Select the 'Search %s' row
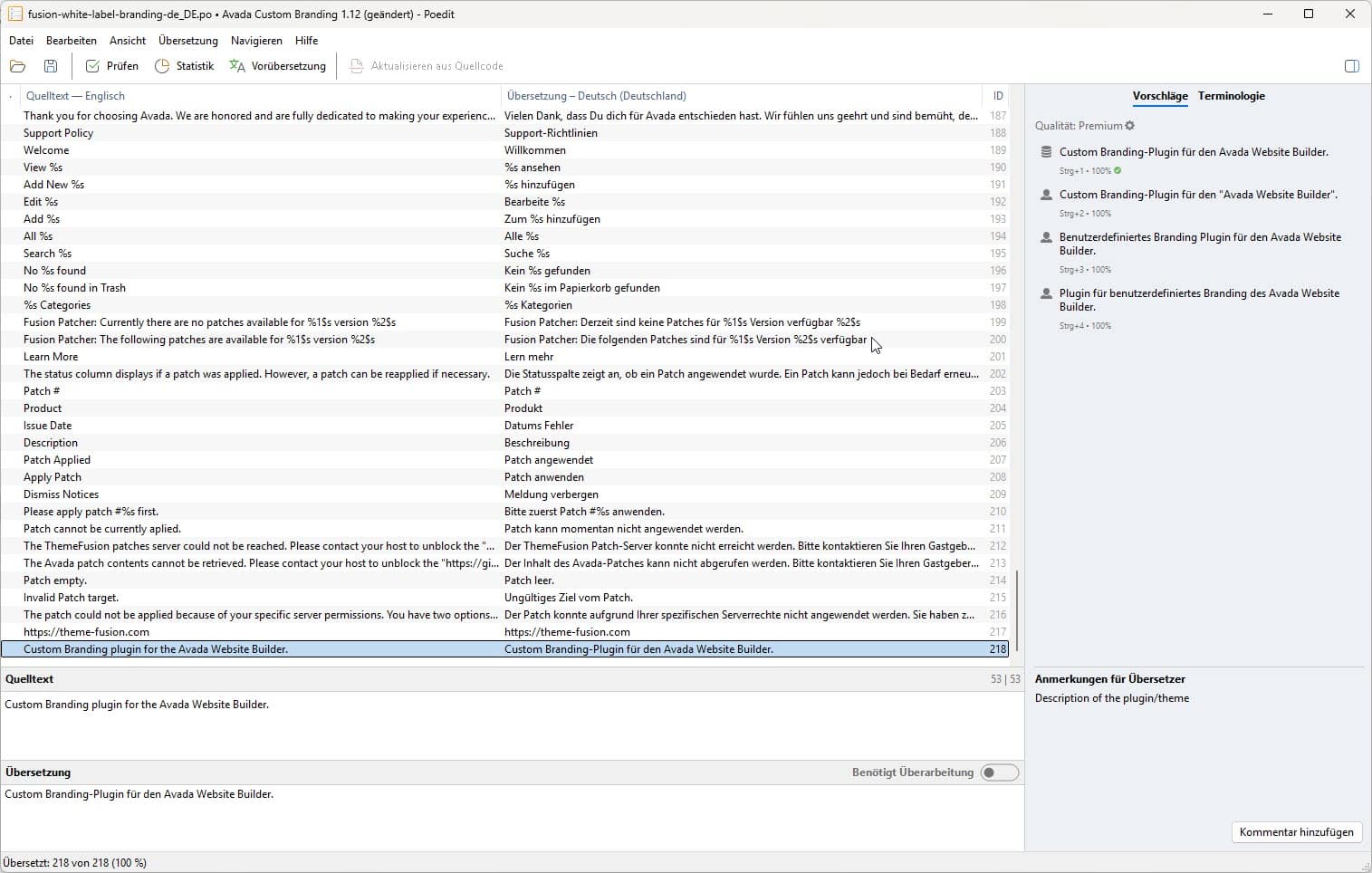 coord(504,254)
